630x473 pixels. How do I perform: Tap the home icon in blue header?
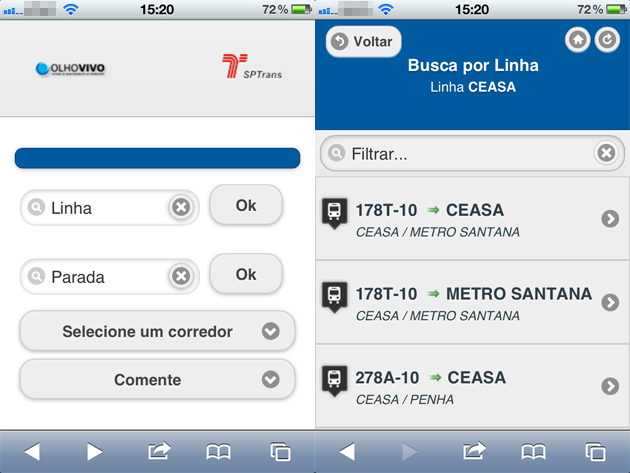[578, 40]
